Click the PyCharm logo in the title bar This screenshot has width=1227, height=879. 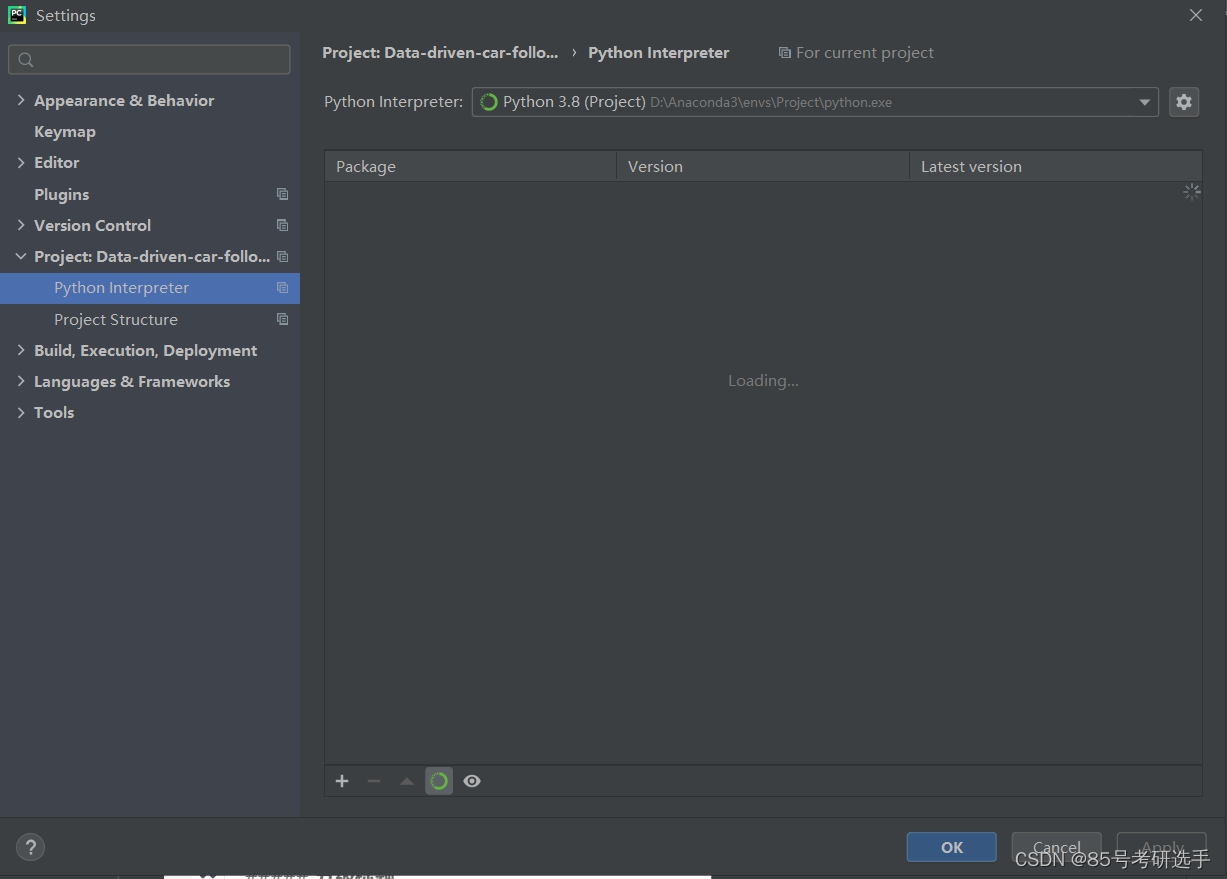point(16,15)
